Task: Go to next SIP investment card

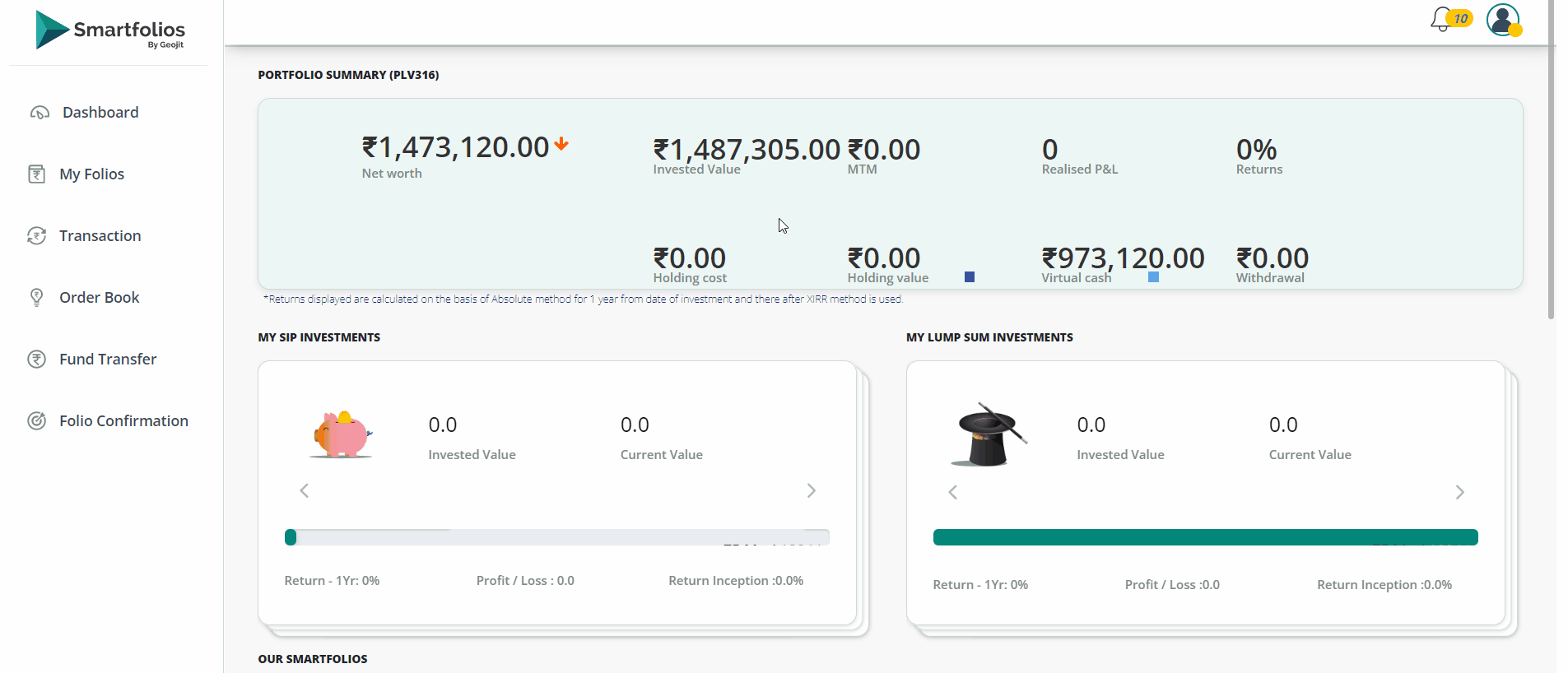Action: [x=811, y=491]
